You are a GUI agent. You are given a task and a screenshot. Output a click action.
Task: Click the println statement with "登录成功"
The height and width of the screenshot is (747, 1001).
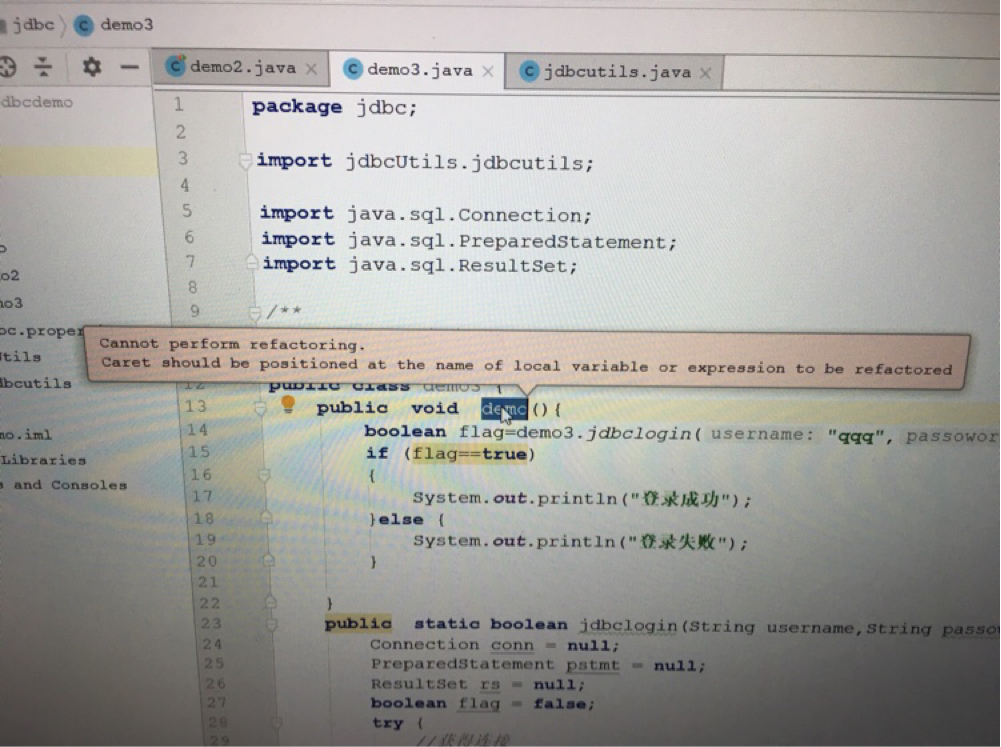click(582, 499)
